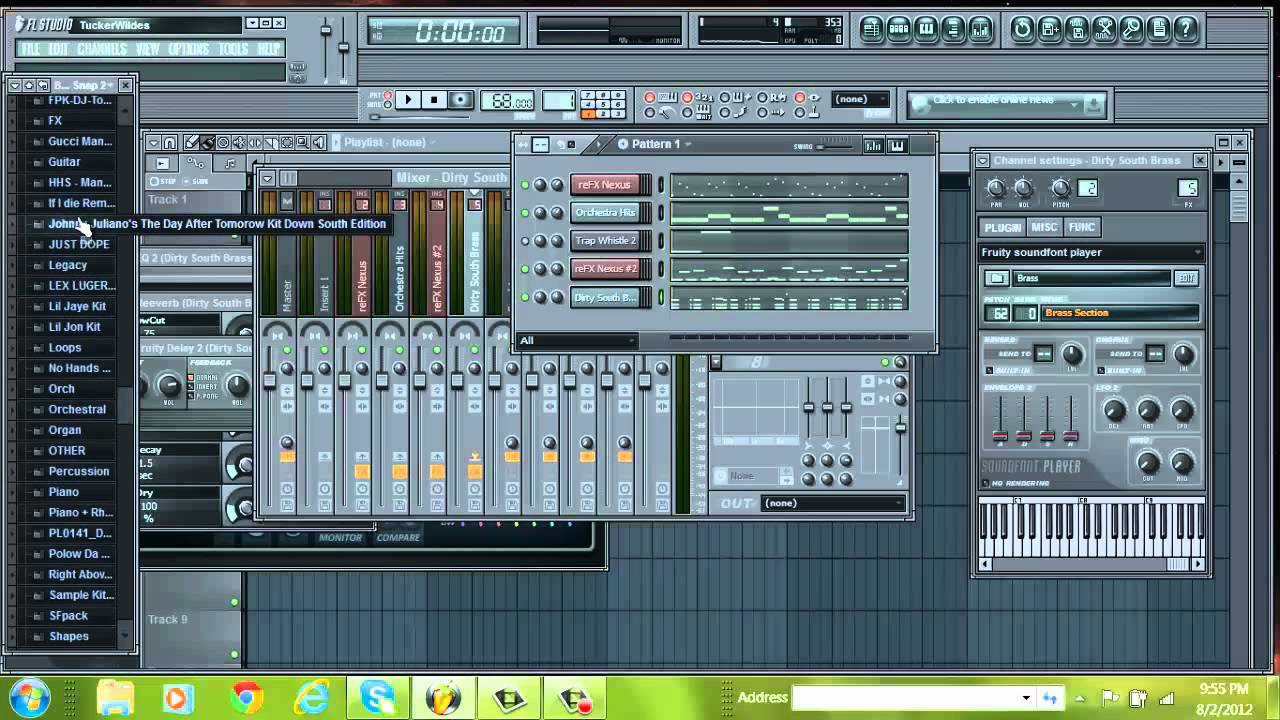Open the project info page icon
Image resolution: width=1280 pixels, height=720 pixels.
click(x=1158, y=29)
